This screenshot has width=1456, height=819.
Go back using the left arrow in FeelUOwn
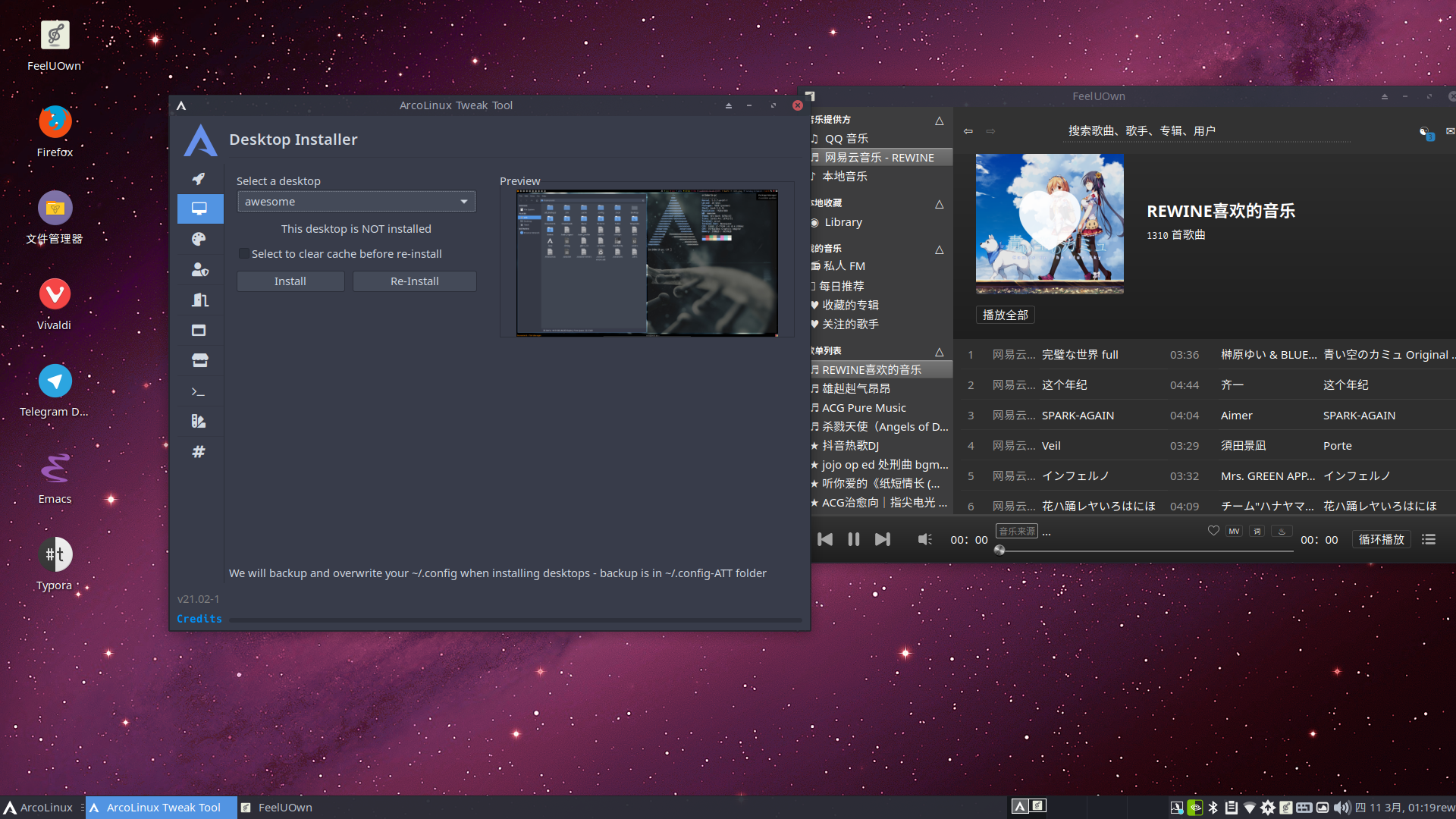tap(968, 131)
